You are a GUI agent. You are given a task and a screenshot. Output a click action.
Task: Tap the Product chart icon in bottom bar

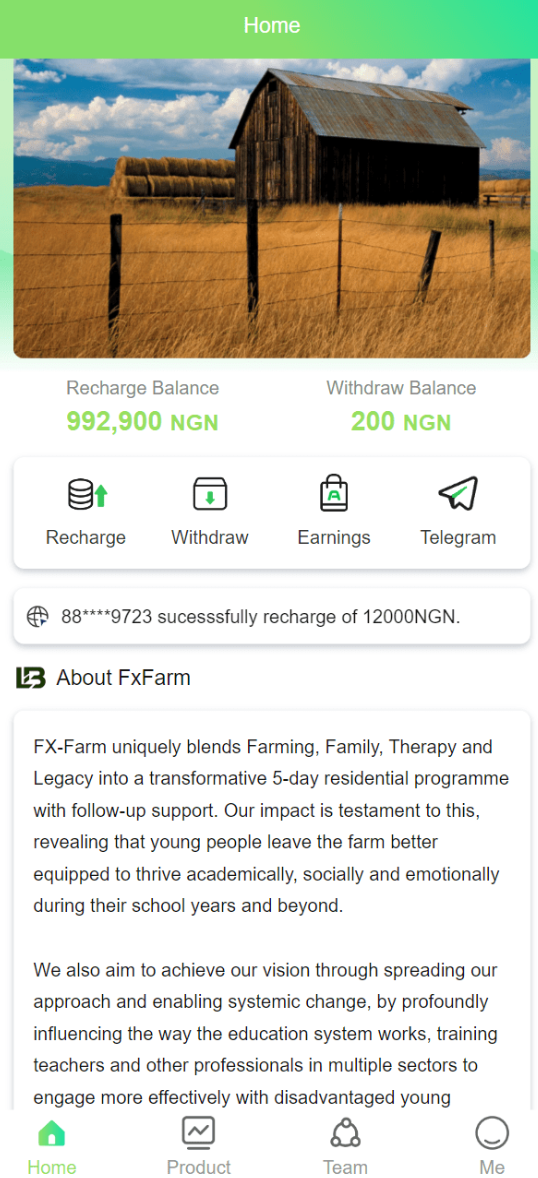point(198,1132)
